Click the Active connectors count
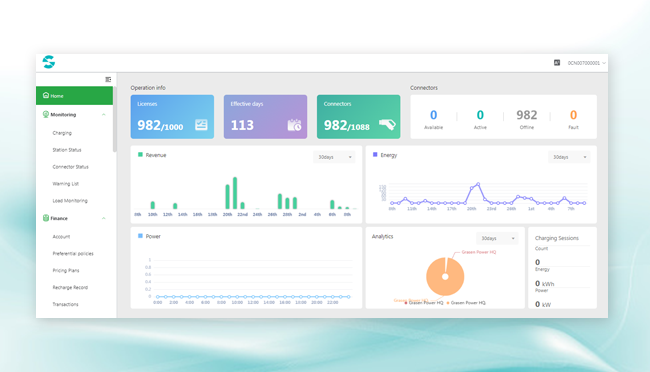The image size is (650, 372). (x=480, y=115)
